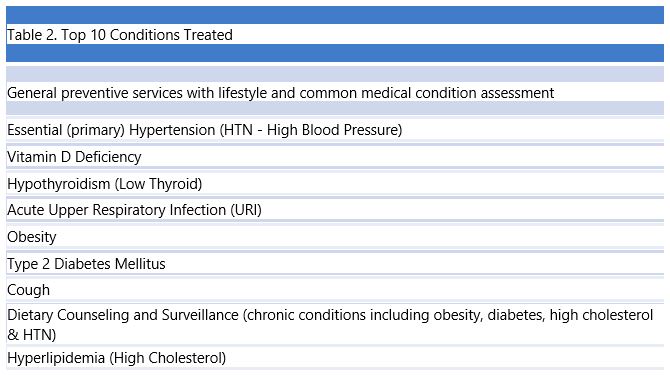Click the '& HTN)' continuation line
This screenshot has height=375, width=670.
coord(32,335)
